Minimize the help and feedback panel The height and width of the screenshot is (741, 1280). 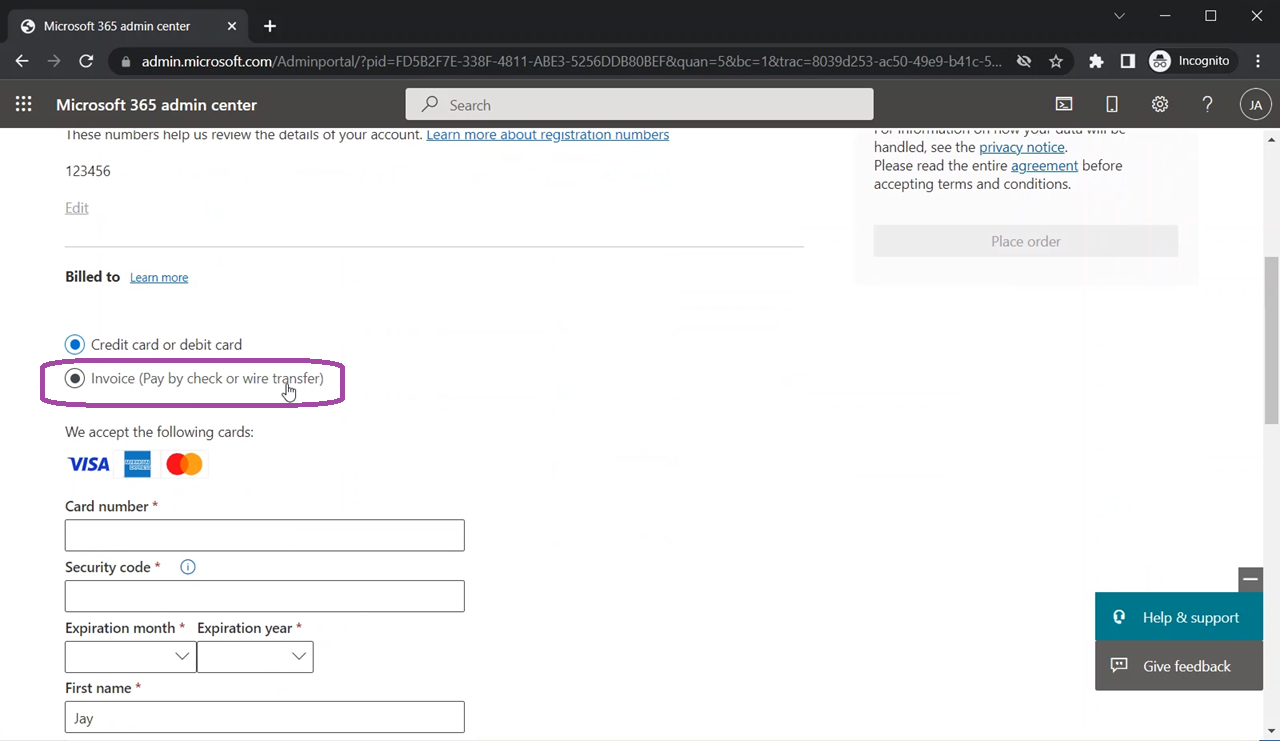pos(1250,579)
